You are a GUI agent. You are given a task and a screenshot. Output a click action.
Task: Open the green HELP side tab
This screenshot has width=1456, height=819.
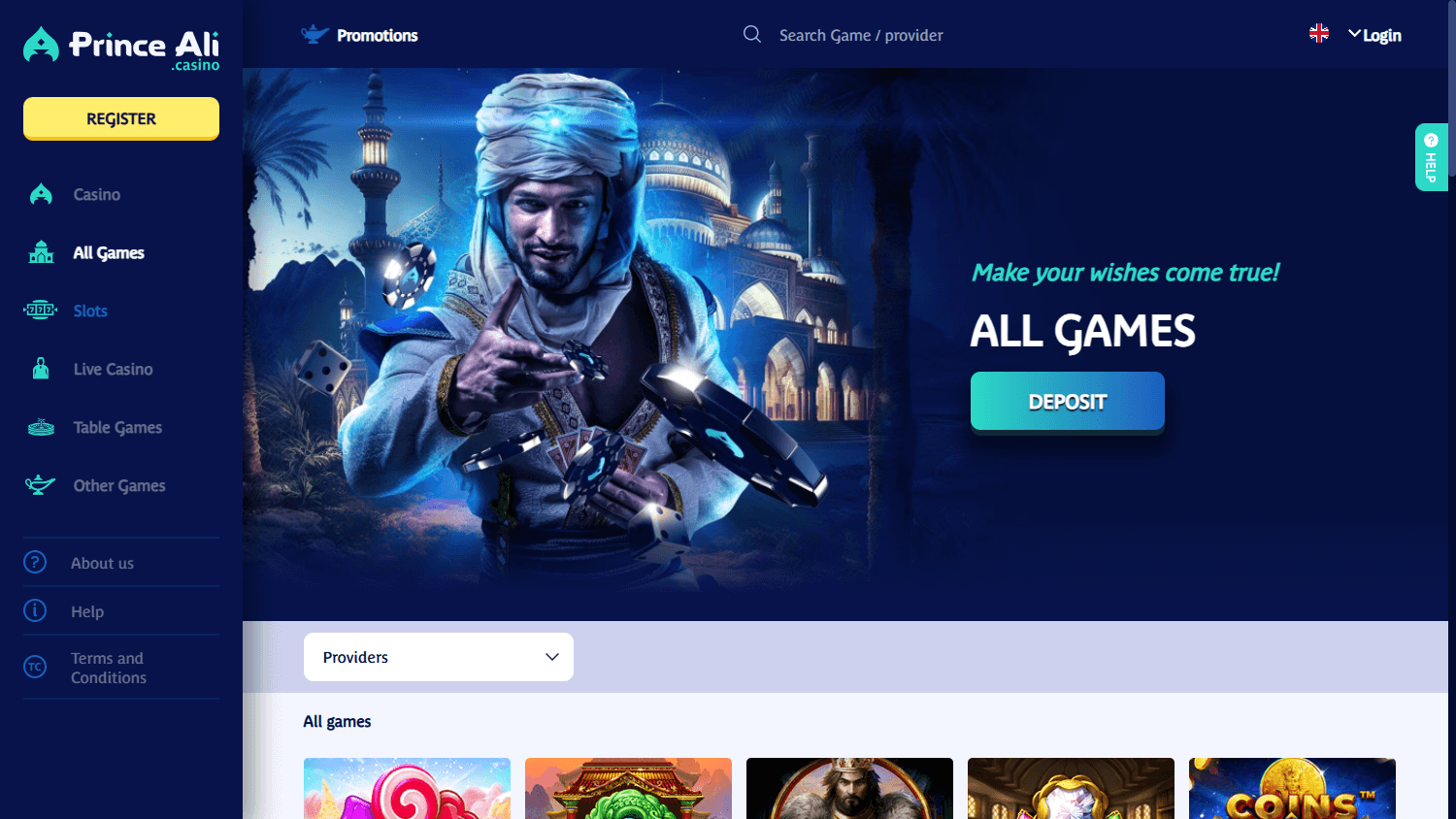pyautogui.click(x=1432, y=157)
